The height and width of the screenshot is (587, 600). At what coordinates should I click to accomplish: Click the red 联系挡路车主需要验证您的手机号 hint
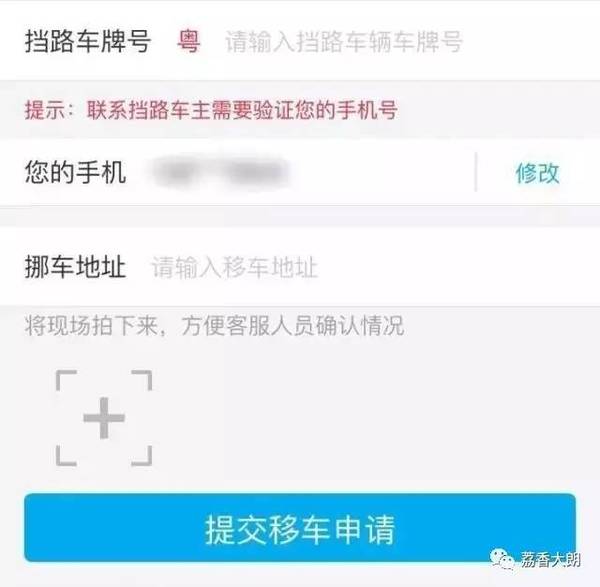pyautogui.click(x=242, y=110)
